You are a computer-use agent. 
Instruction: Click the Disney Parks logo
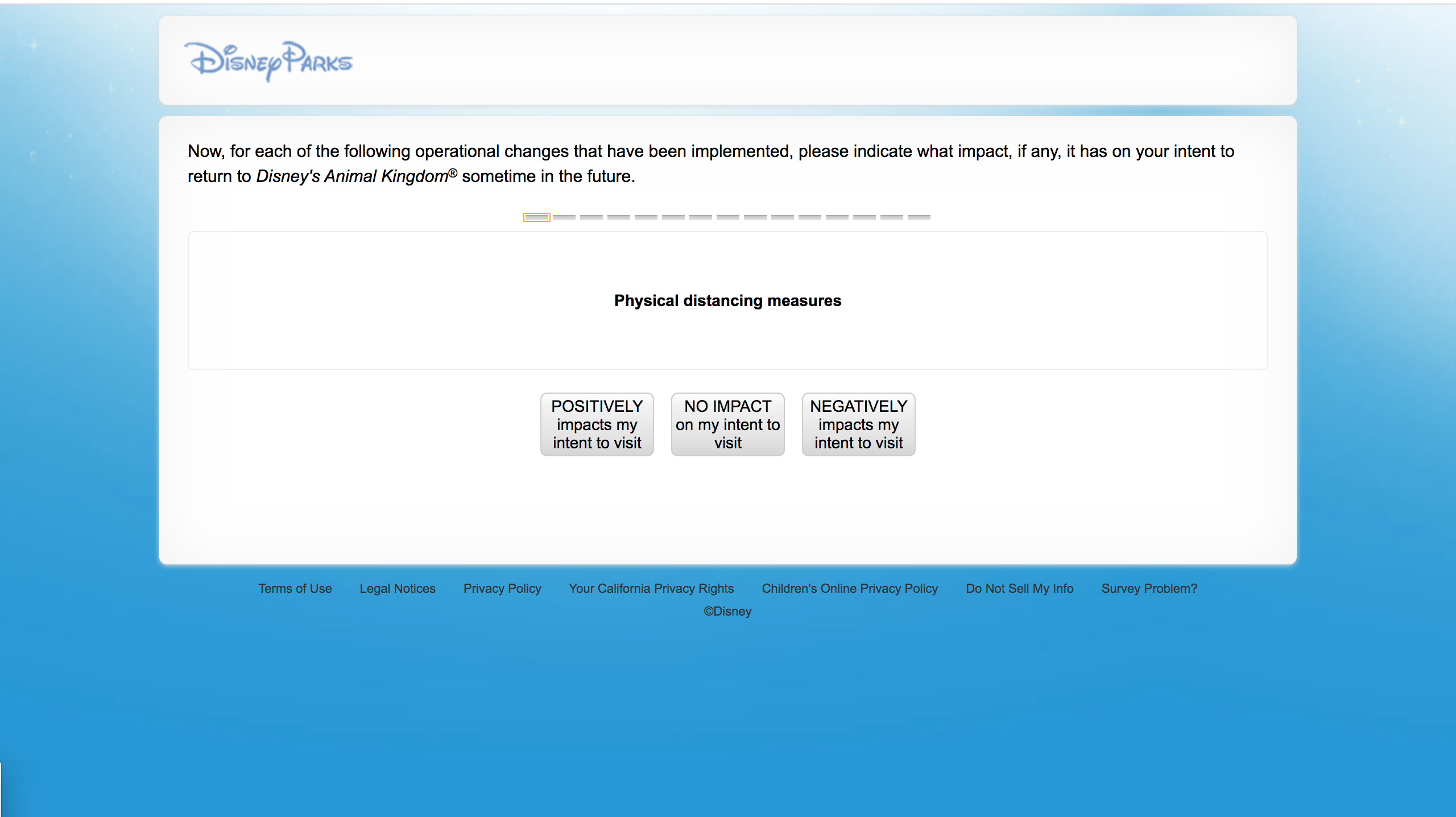(268, 61)
